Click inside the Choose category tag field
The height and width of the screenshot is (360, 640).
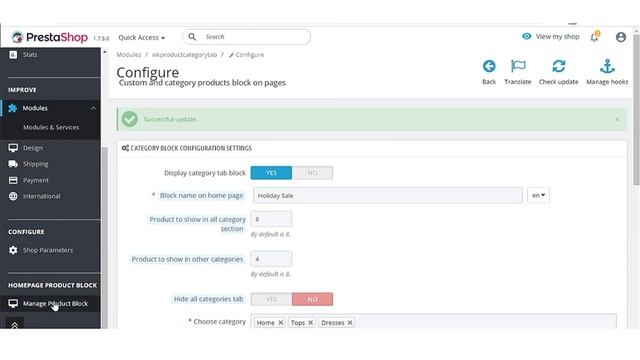(x=433, y=322)
